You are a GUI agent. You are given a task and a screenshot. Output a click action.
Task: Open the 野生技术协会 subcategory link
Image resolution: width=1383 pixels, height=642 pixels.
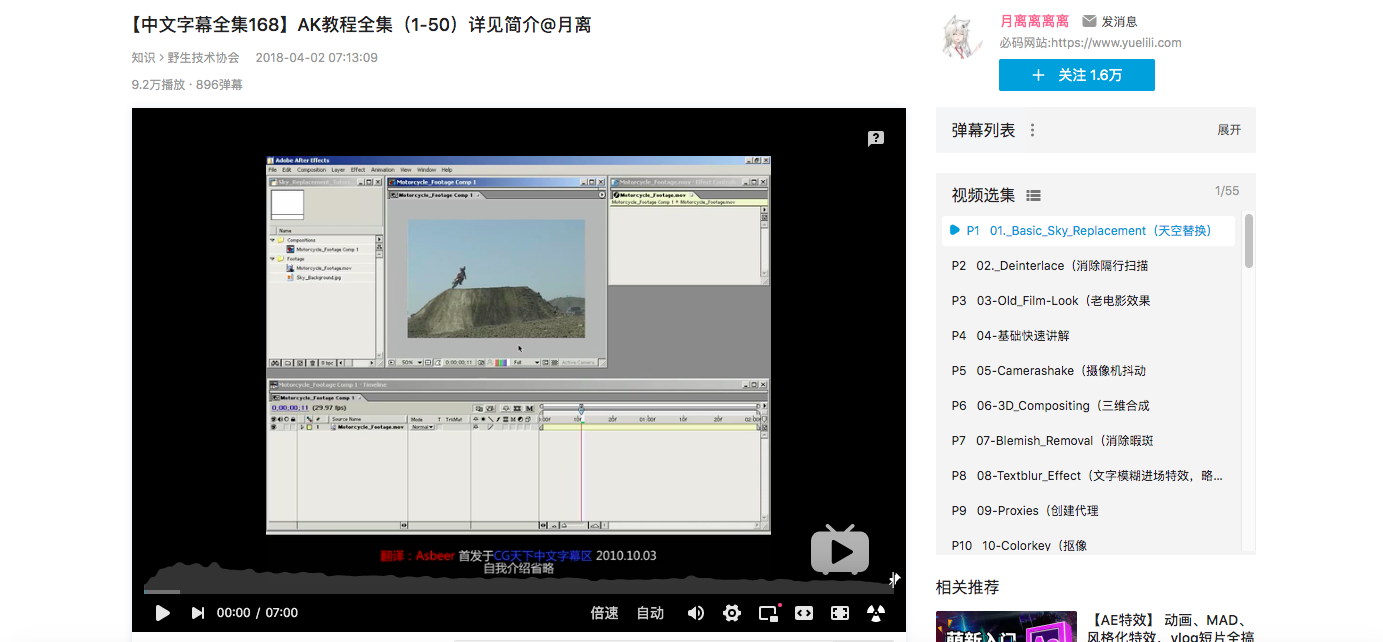click(x=204, y=58)
